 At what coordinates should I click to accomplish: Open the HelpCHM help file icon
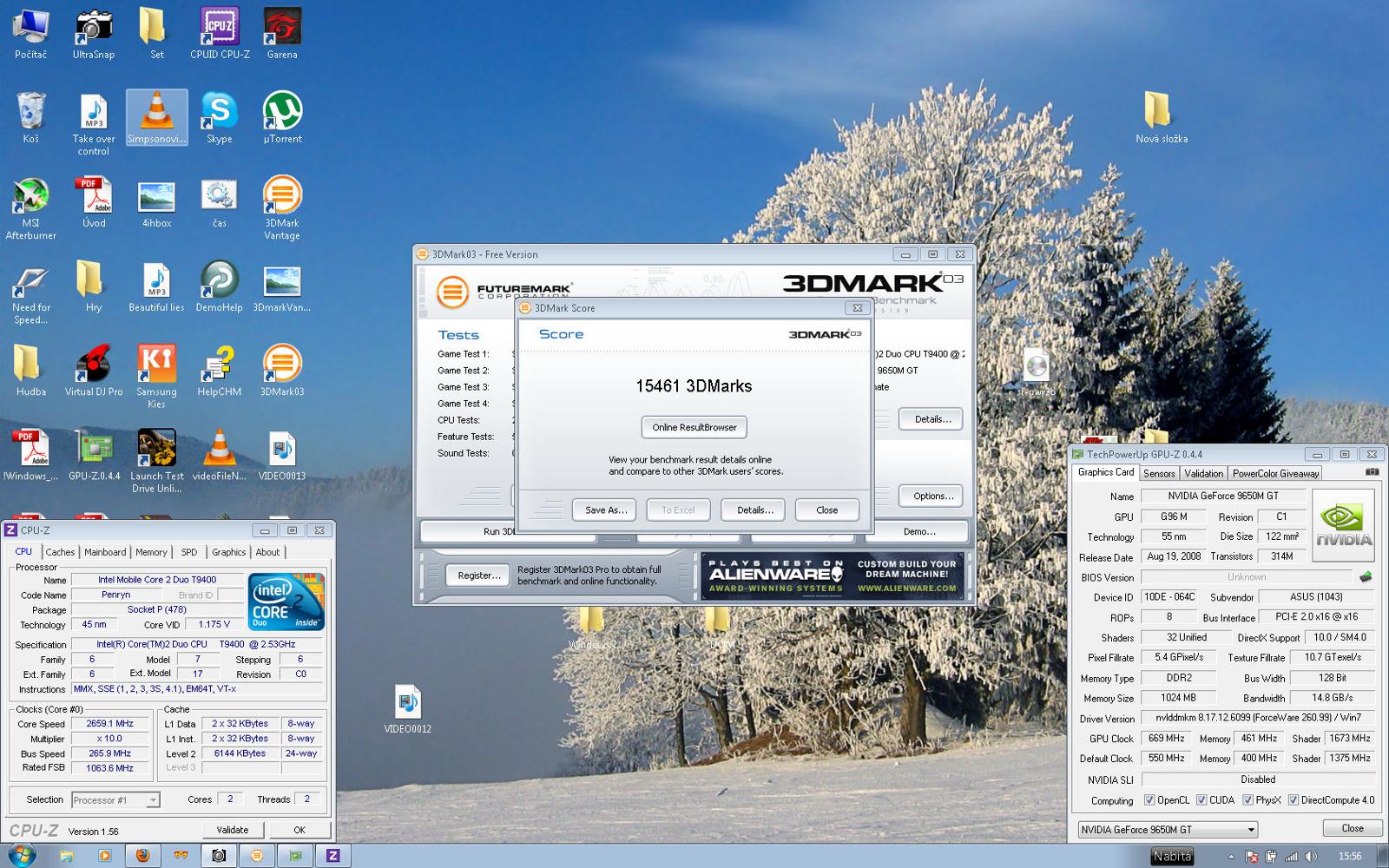point(220,371)
